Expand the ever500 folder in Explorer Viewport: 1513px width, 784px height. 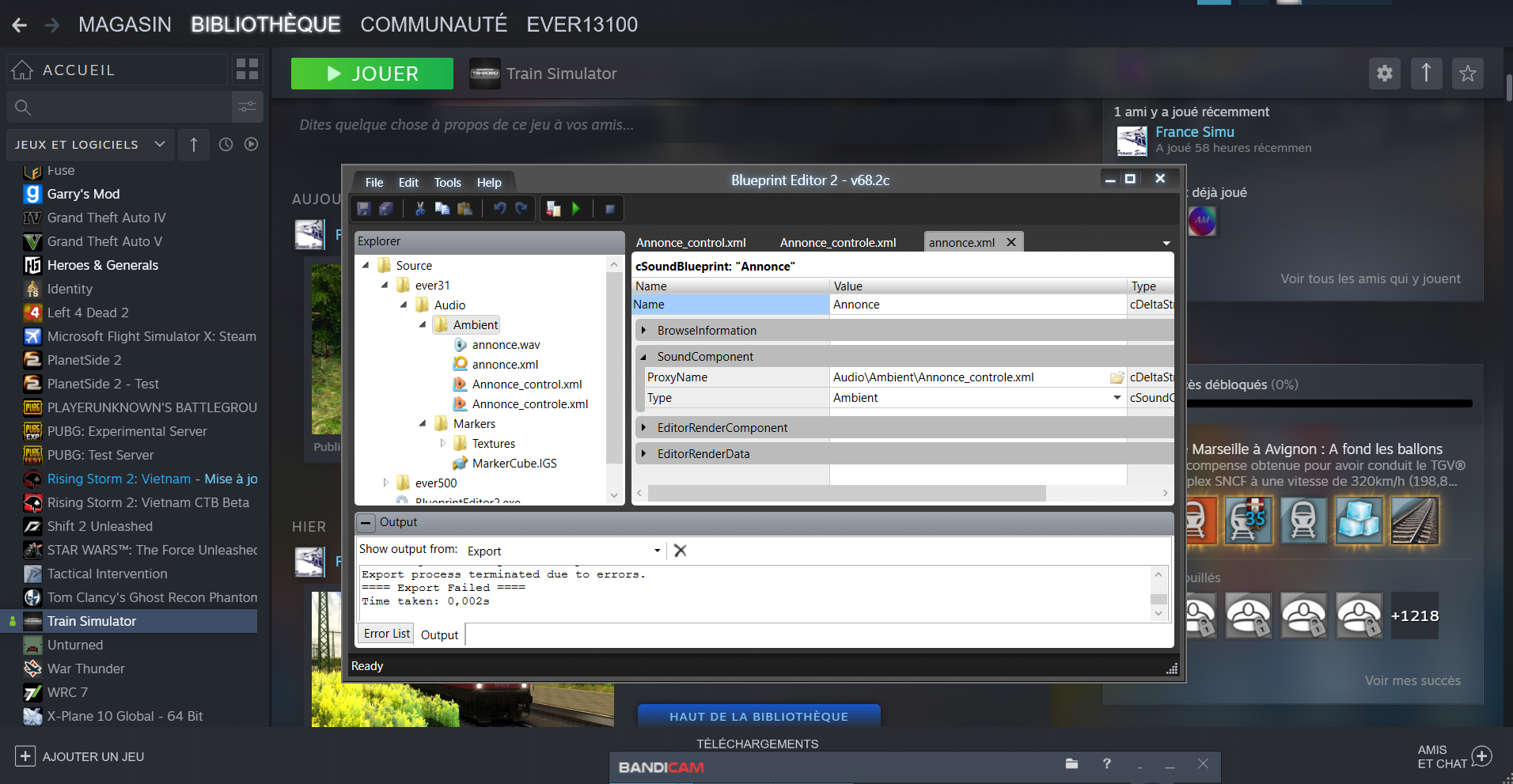click(385, 483)
